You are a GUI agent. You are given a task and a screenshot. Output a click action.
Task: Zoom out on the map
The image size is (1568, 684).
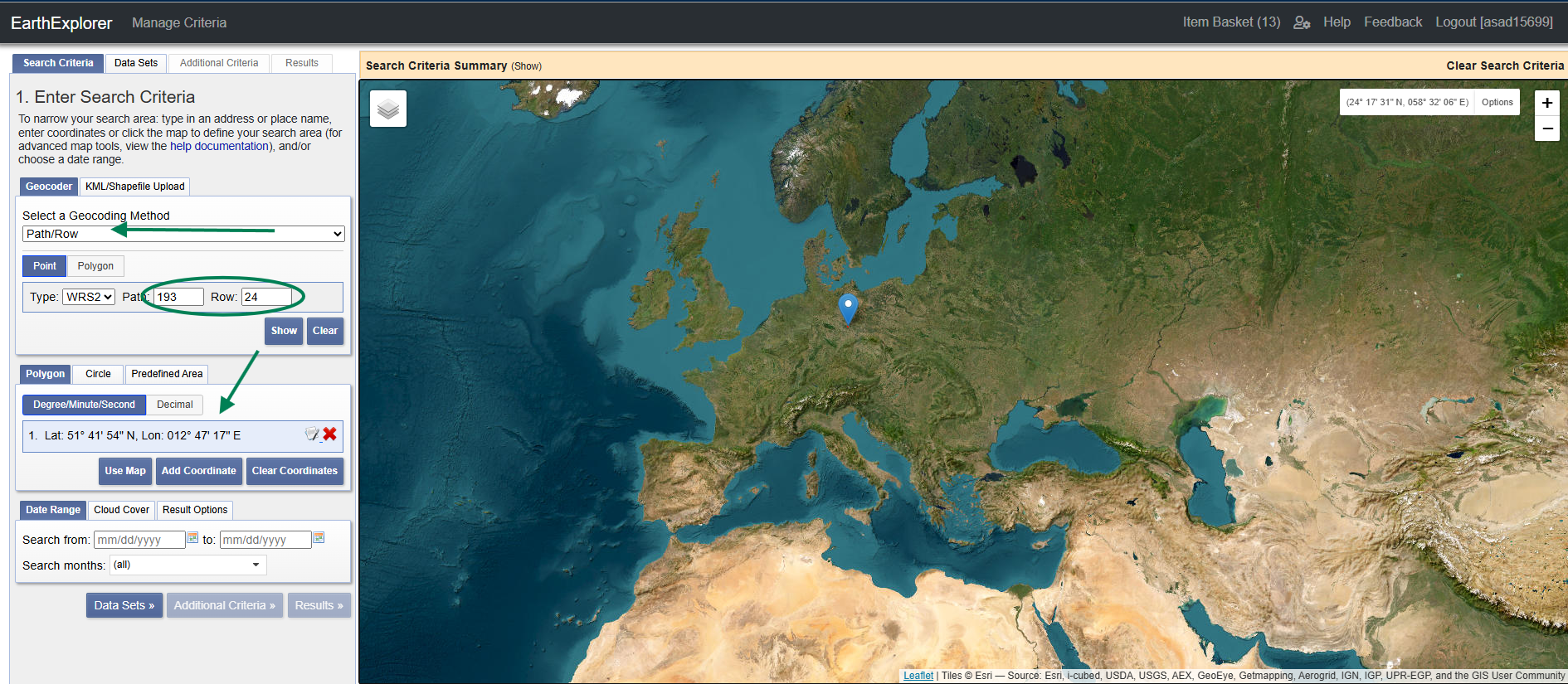1547,129
